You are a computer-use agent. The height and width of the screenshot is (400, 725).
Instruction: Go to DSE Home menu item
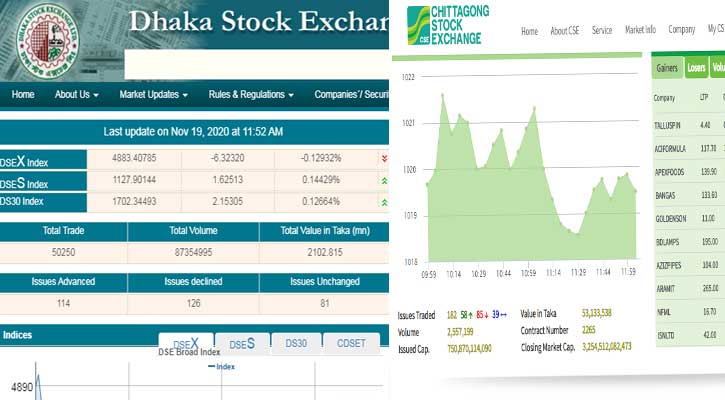tap(23, 95)
